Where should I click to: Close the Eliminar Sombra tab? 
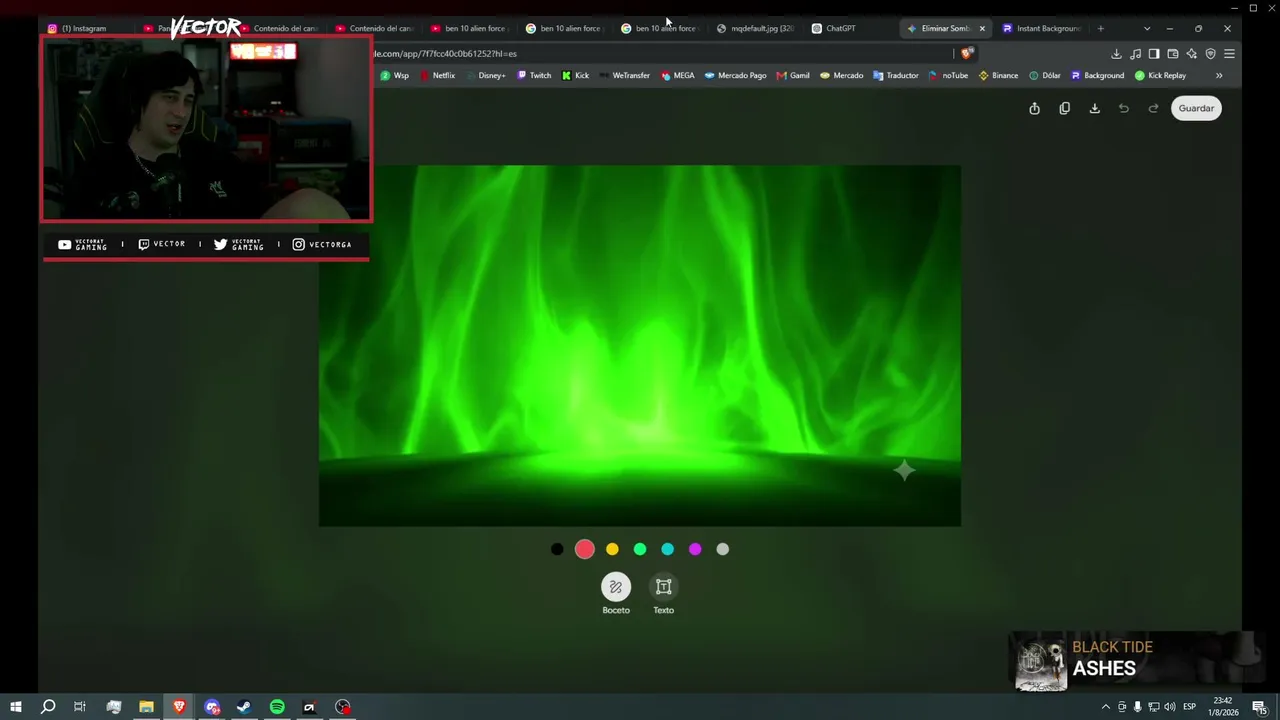[982, 28]
